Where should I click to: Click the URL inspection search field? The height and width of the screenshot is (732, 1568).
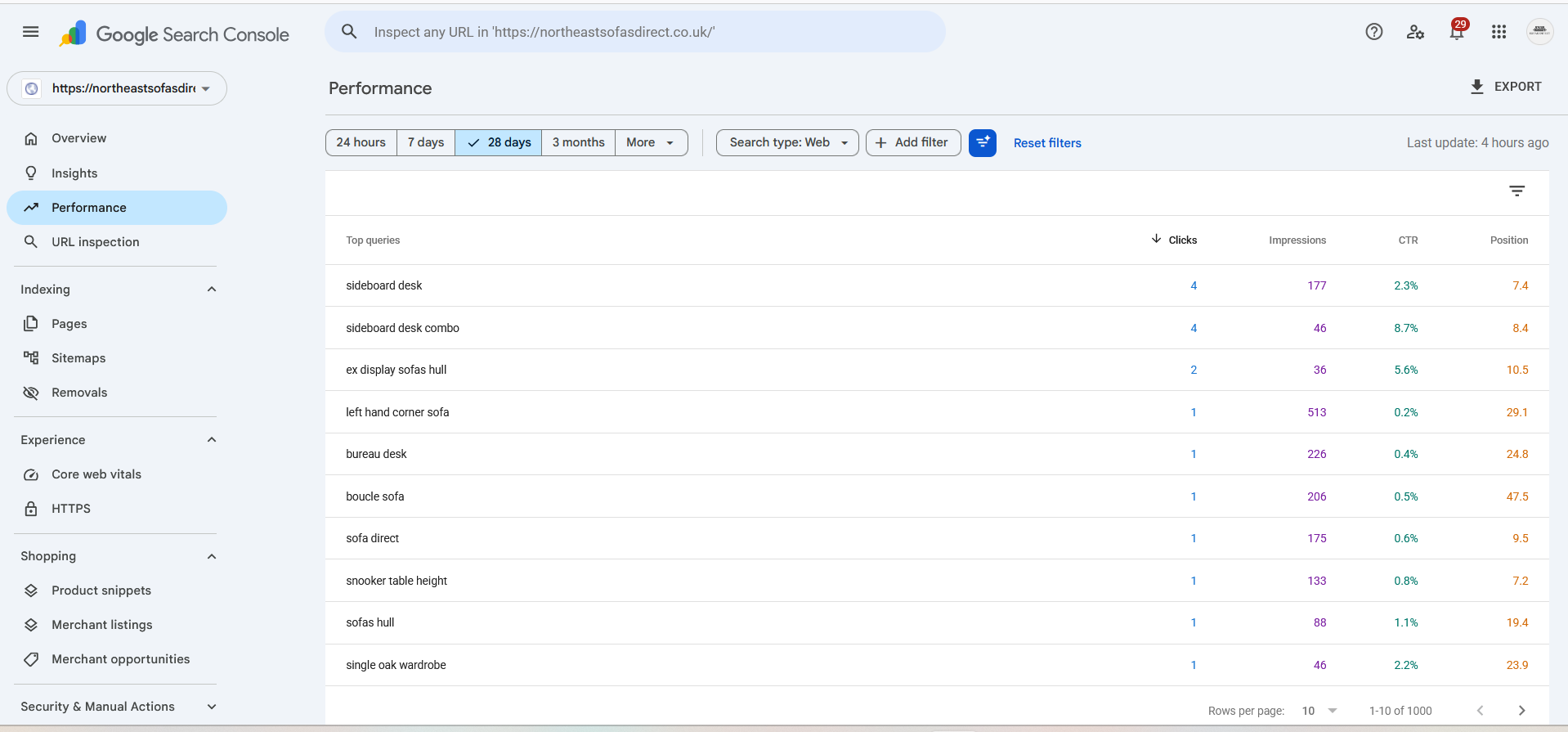pyautogui.click(x=635, y=32)
